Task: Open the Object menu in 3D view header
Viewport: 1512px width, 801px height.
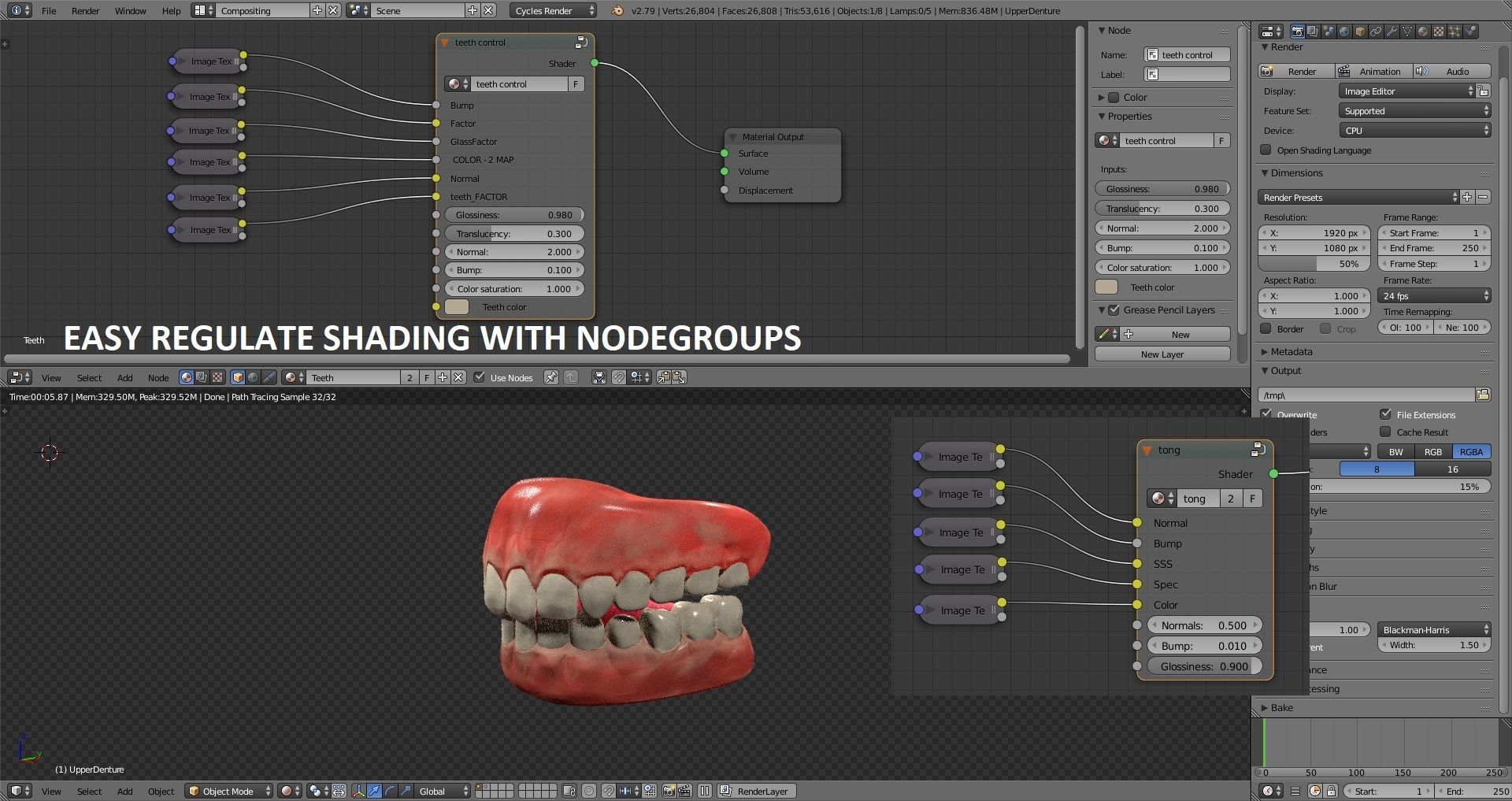Action: click(x=161, y=791)
